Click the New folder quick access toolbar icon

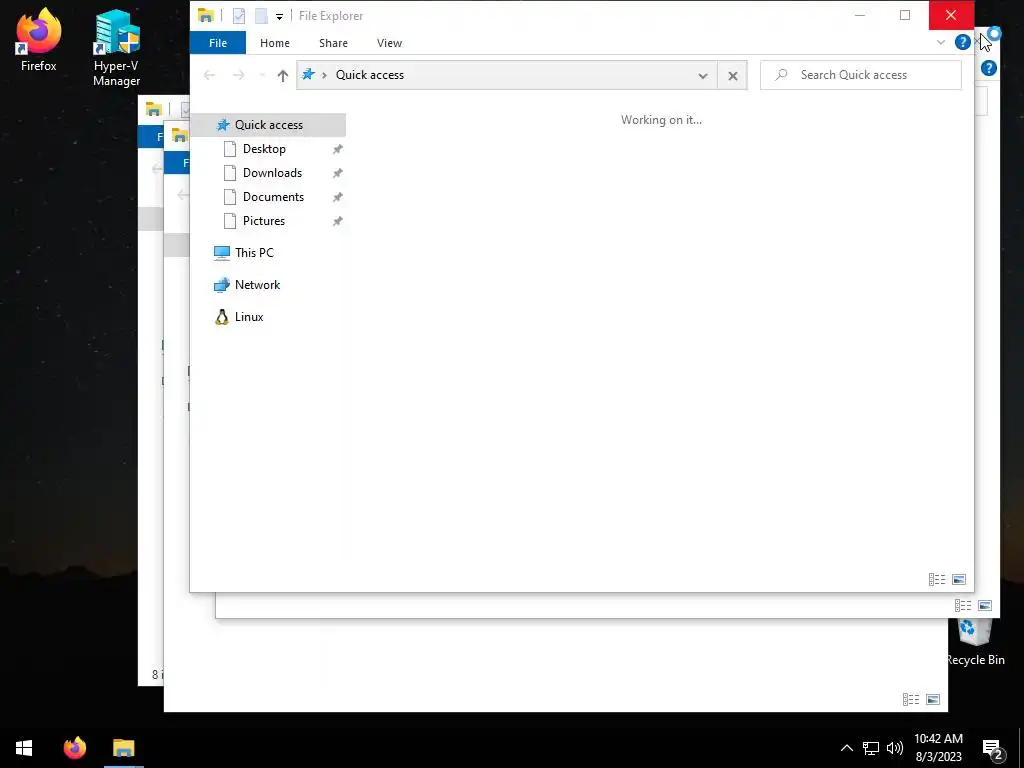261,16
